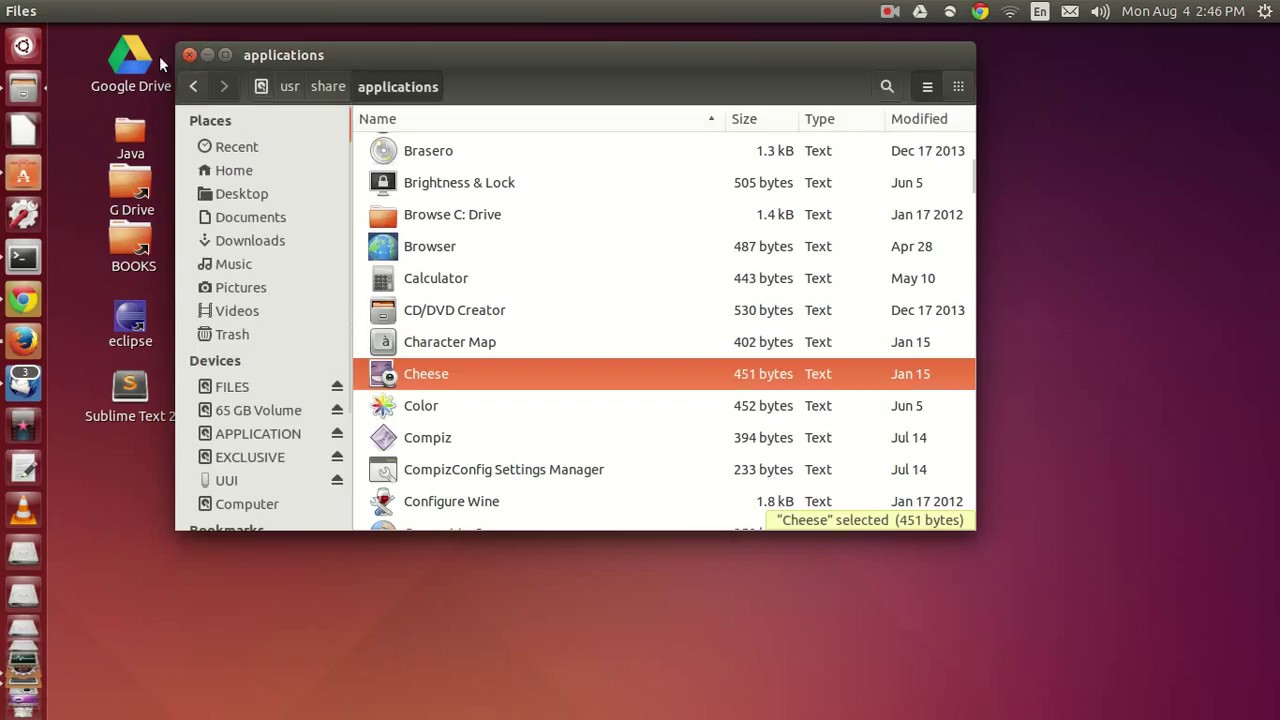Navigate to the share path segment

pyautogui.click(x=327, y=87)
